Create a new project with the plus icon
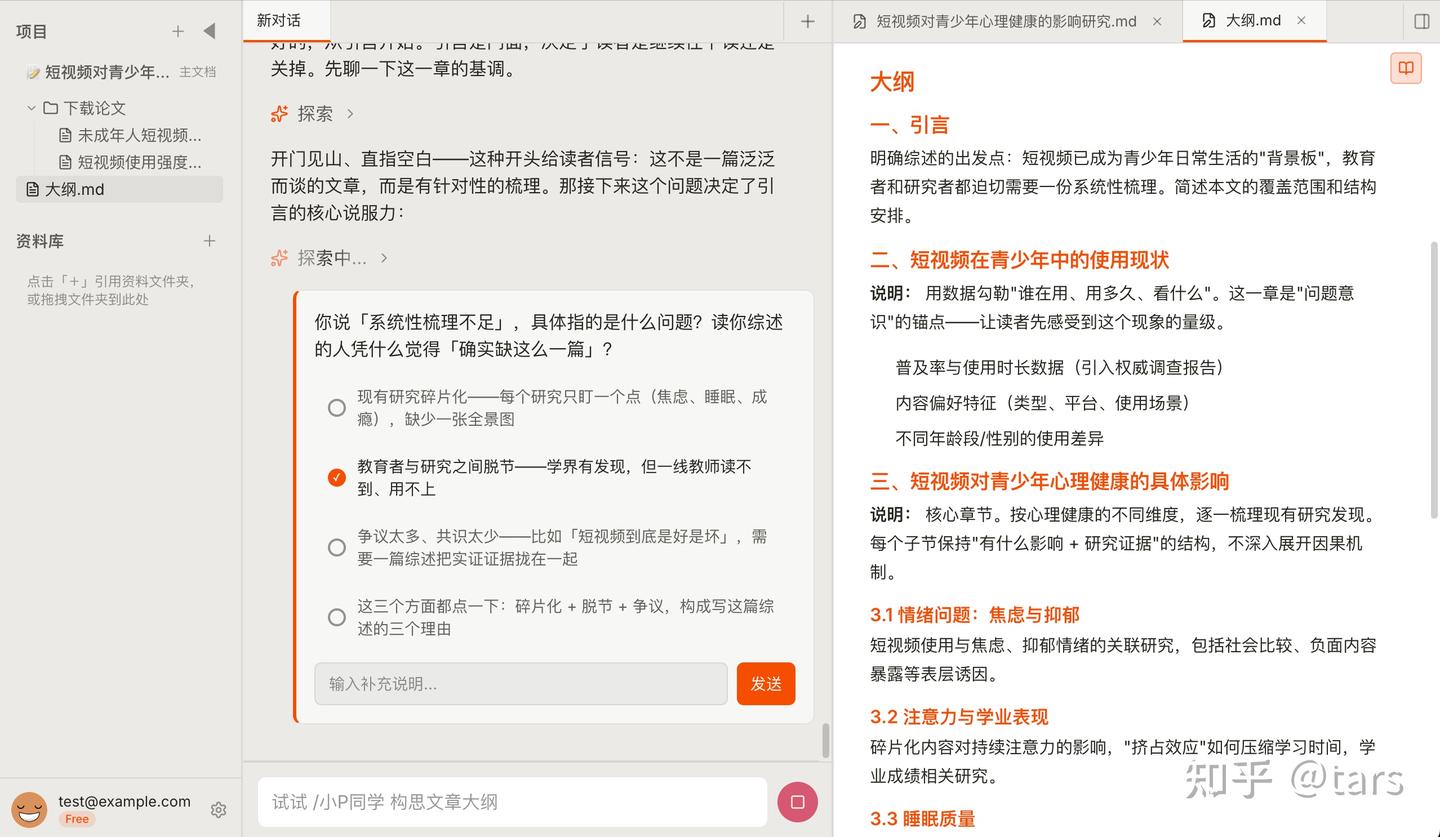The width and height of the screenshot is (1440, 837). [177, 31]
